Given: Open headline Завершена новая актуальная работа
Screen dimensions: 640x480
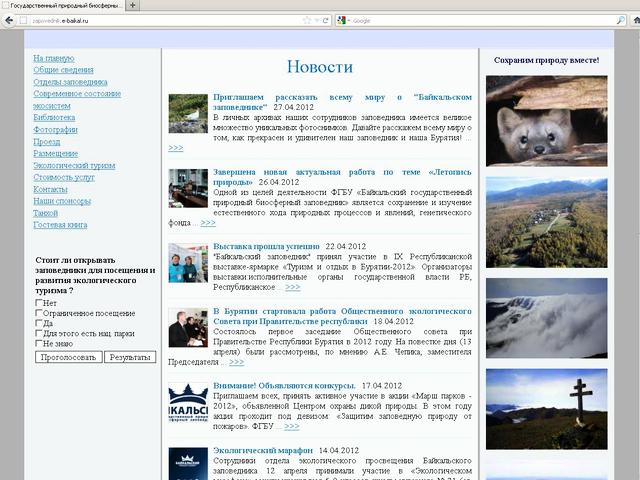Looking at the screenshot, I should tap(342, 177).
